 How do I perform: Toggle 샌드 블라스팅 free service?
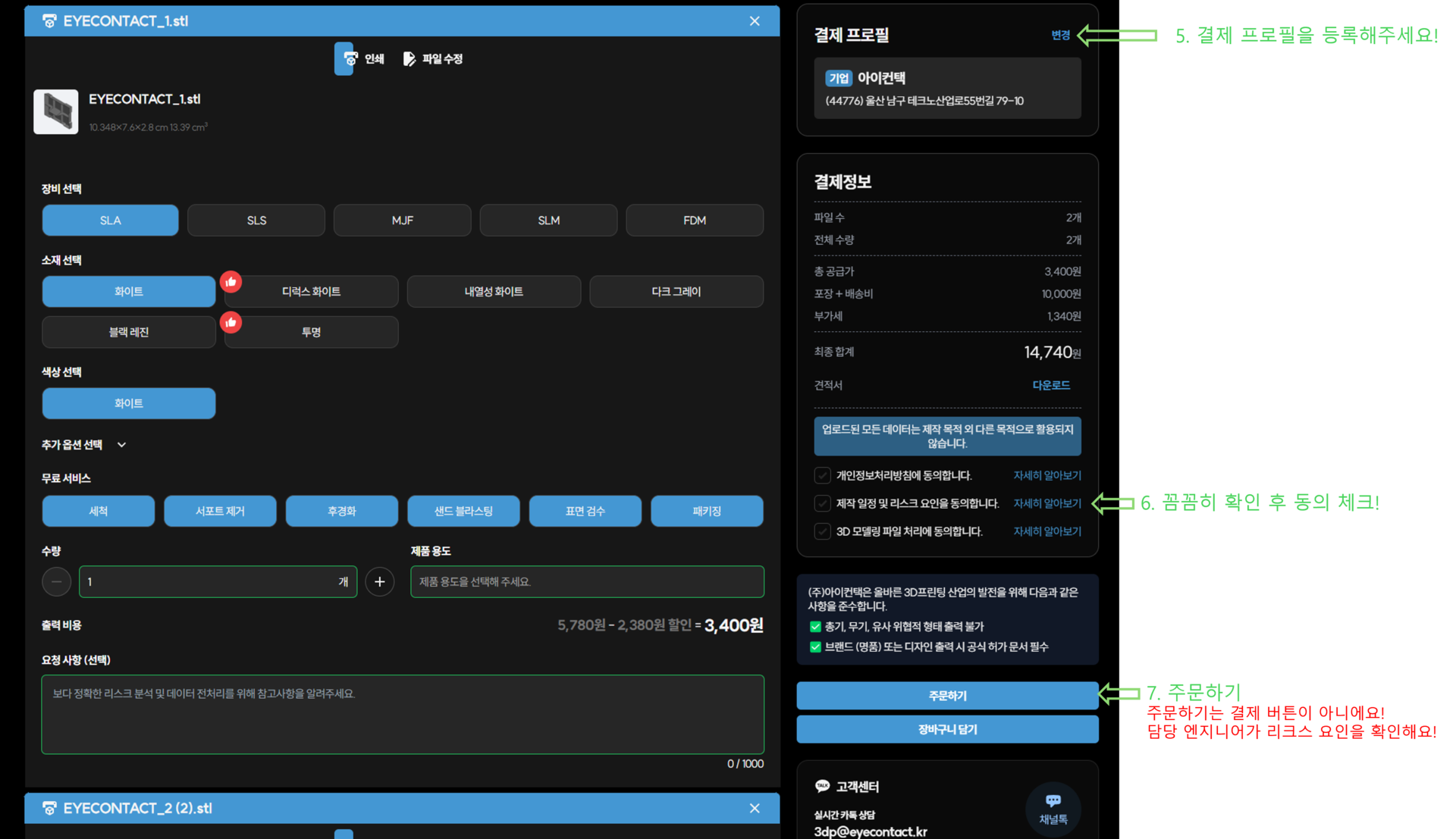[463, 511]
